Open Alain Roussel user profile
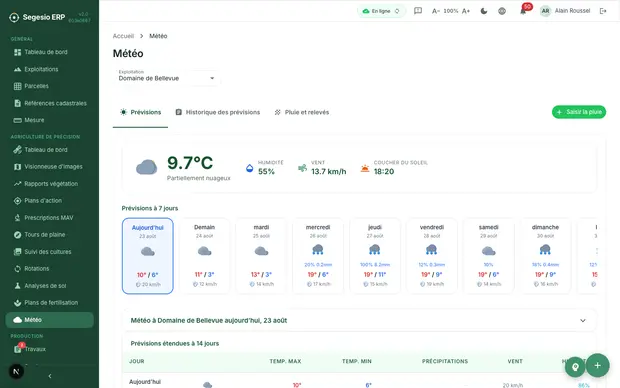The width and height of the screenshot is (620, 388). point(565,11)
